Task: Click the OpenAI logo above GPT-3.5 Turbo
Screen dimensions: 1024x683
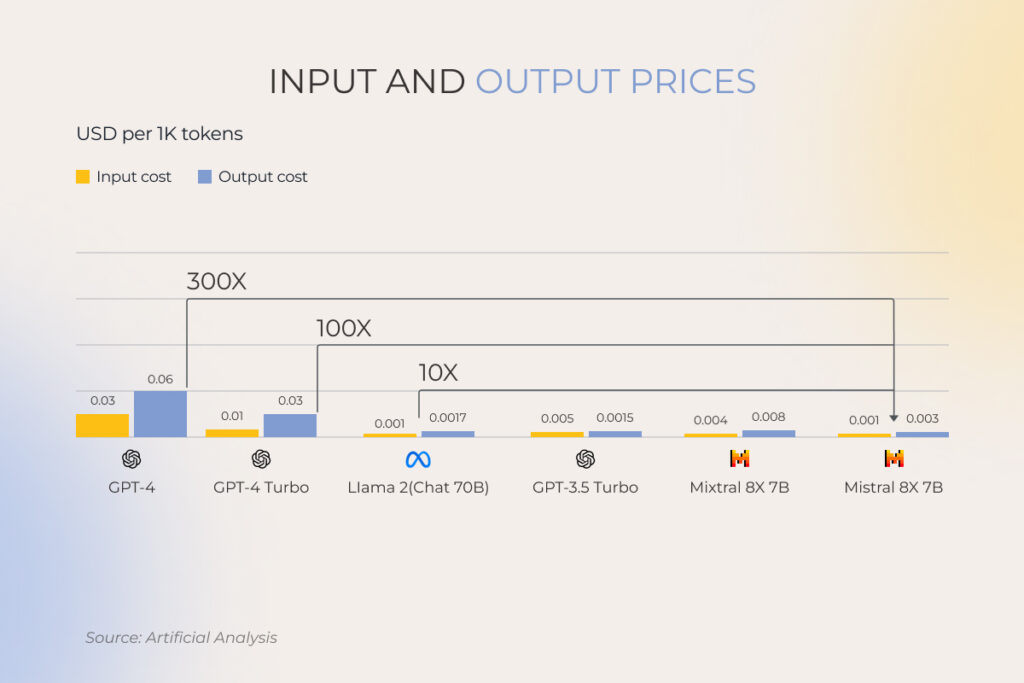Action: point(585,459)
